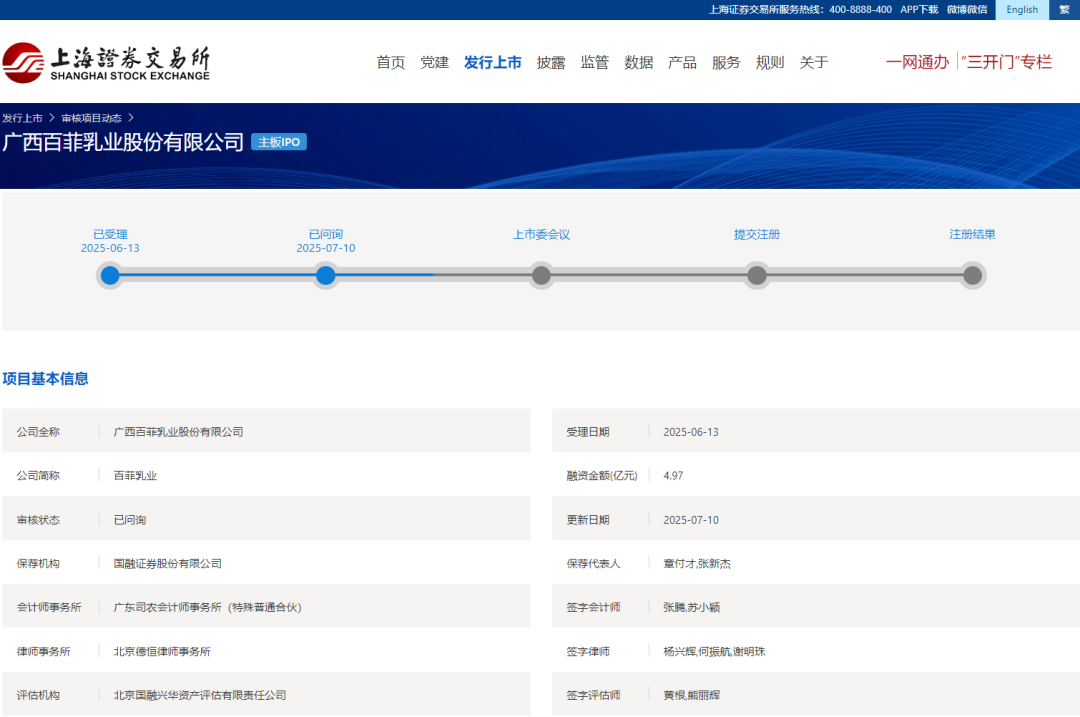The width and height of the screenshot is (1080, 717).
Task: Click the 保荐代表人 field label
Action: tap(593, 563)
